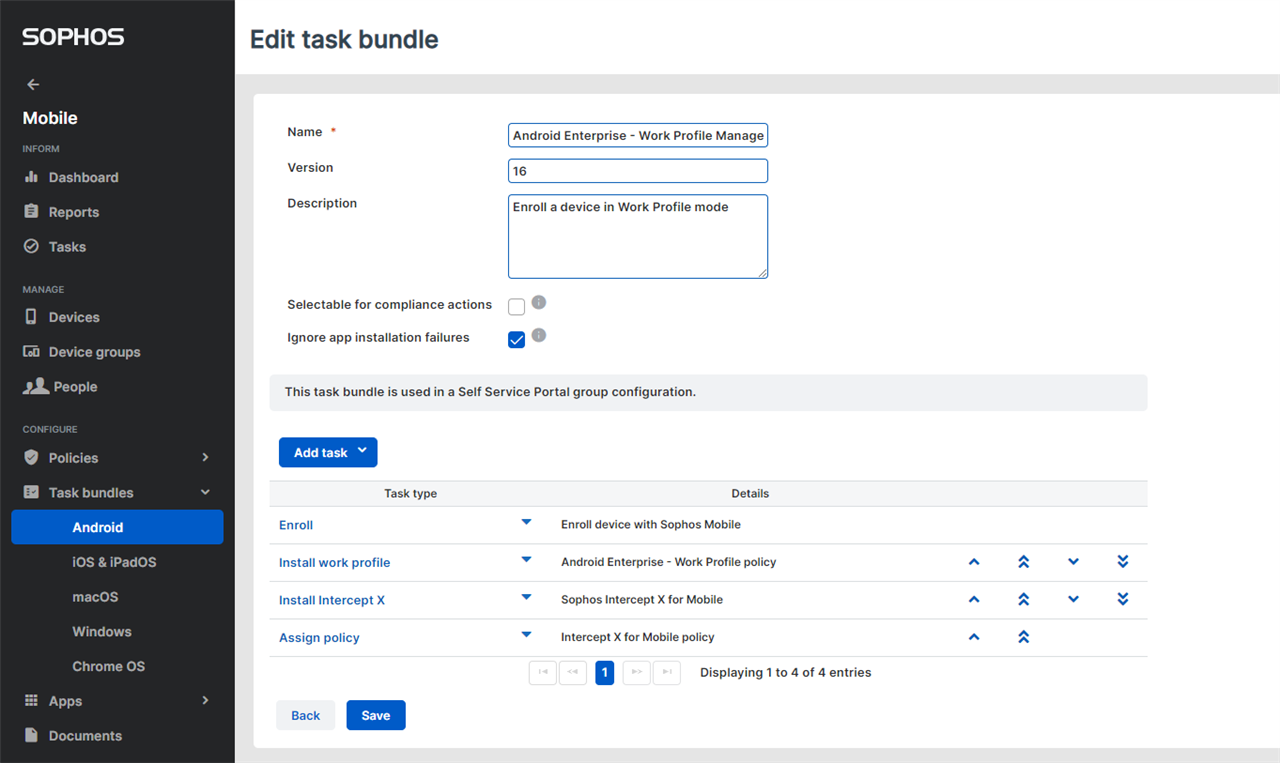This screenshot has width=1280, height=763.
Task: Click the Description text area
Action: (x=638, y=236)
